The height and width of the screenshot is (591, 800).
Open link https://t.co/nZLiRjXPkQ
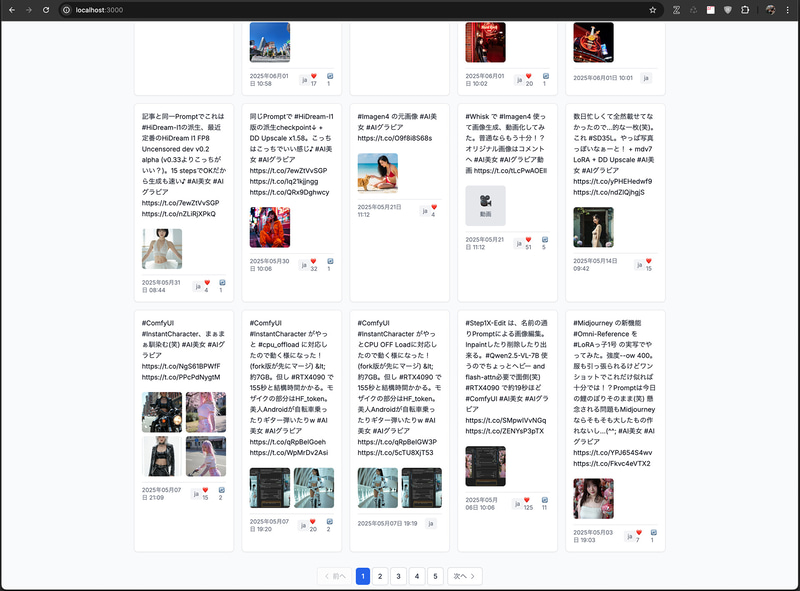179,214
